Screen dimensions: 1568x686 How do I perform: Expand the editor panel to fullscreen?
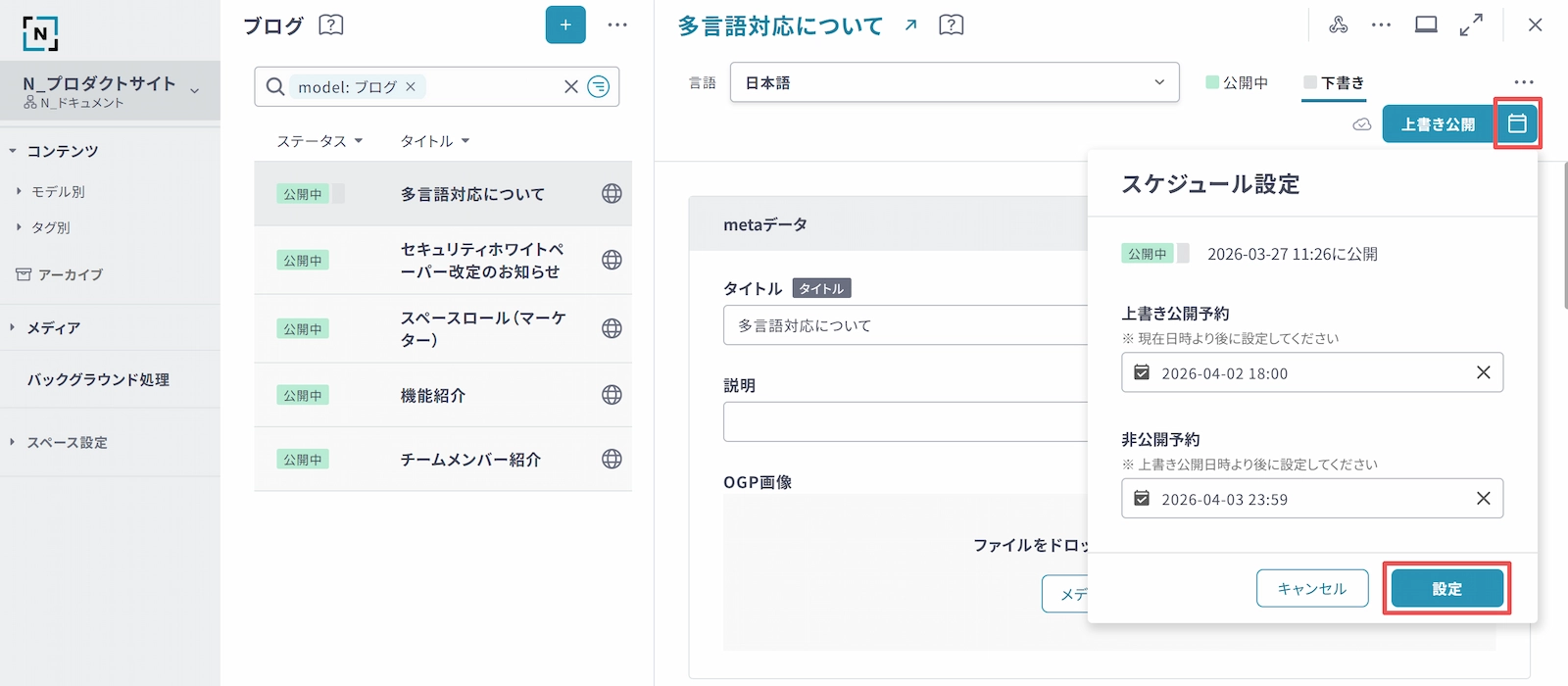point(1471,25)
